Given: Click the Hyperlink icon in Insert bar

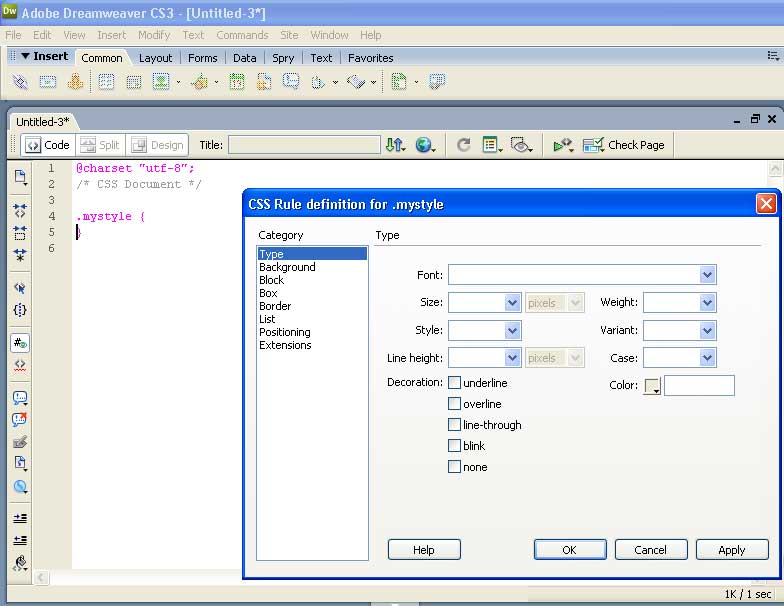Looking at the screenshot, I should [20, 82].
